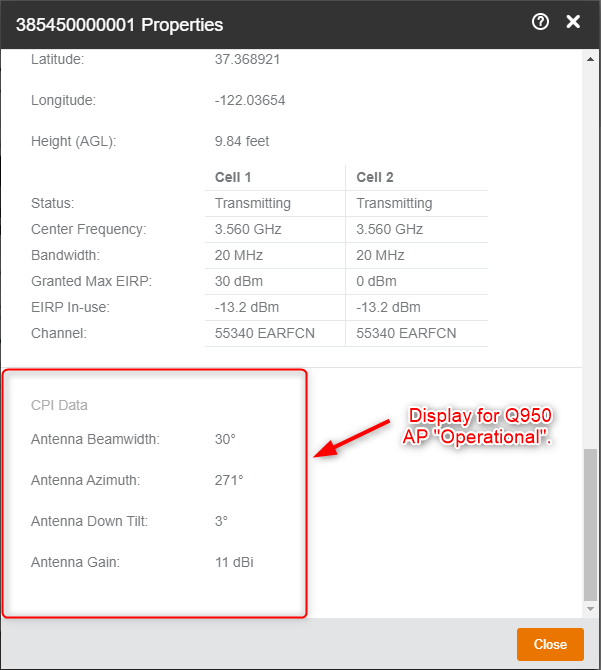Click the Cell 2 bandwidth 20 MHz

point(380,255)
